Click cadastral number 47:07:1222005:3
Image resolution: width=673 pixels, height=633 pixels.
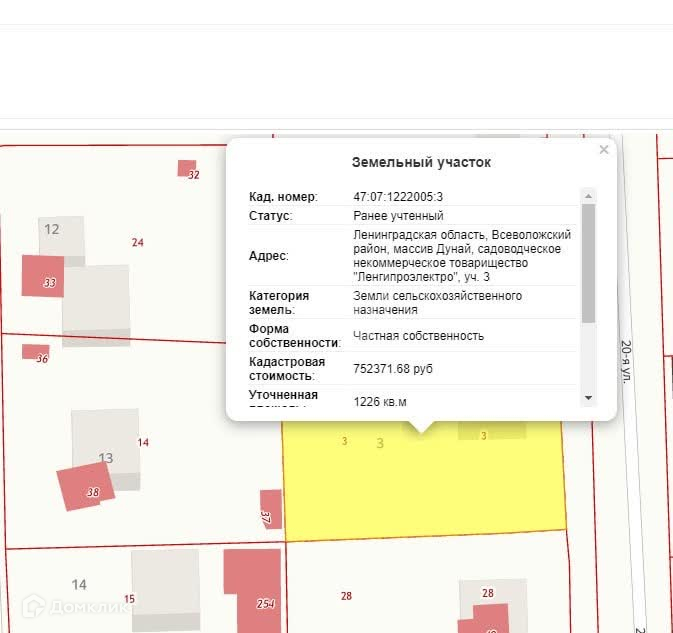(398, 197)
